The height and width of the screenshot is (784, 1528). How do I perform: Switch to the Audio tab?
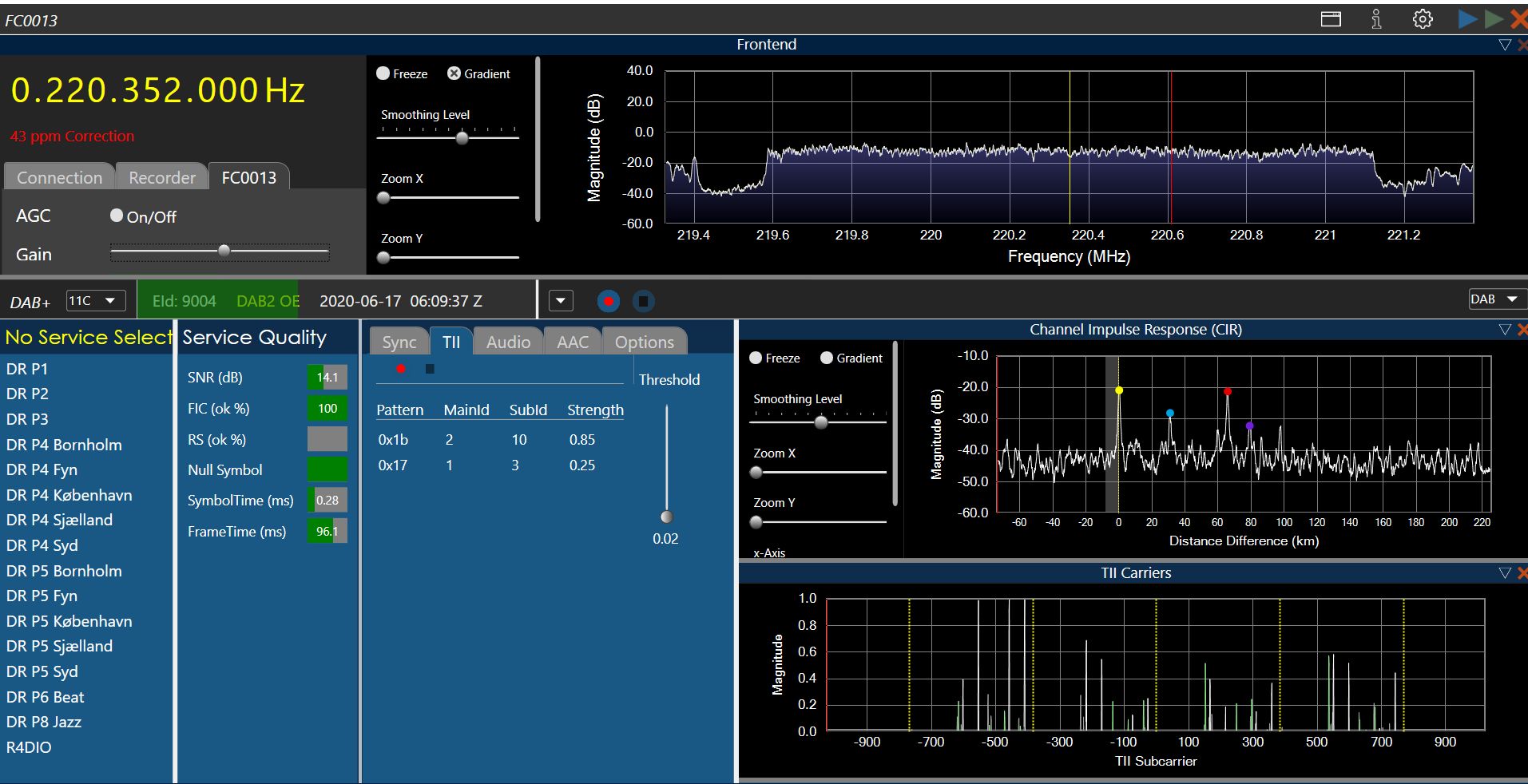508,343
